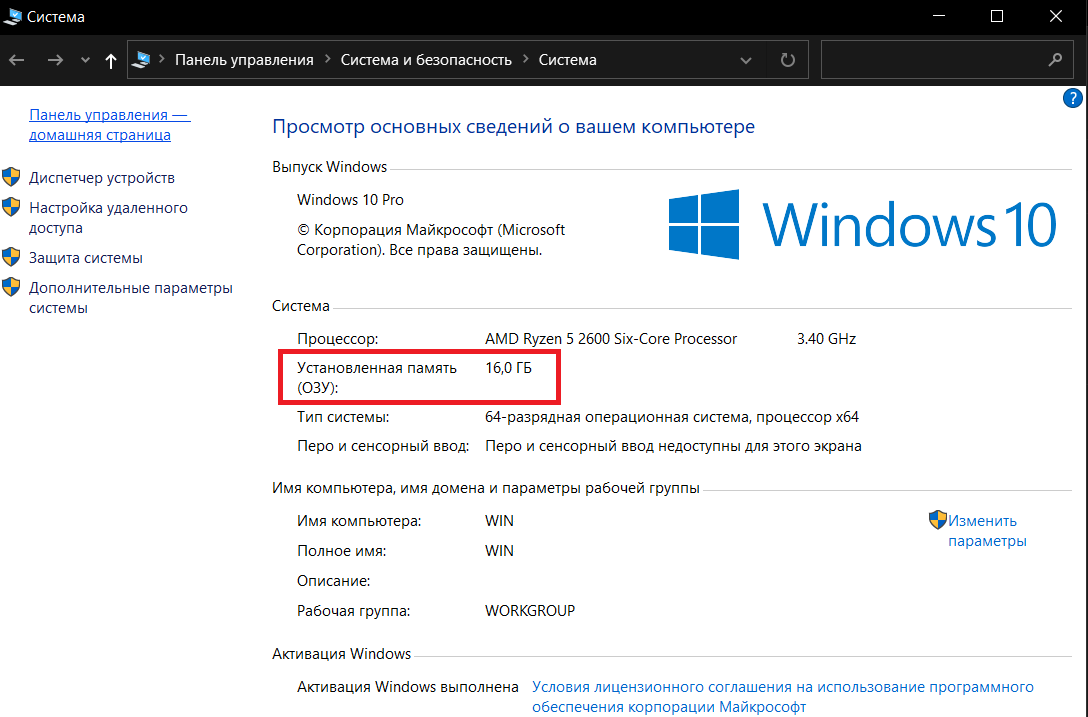This screenshot has width=1088, height=717.
Task: Select WIN value next to Полное имя
Action: coord(500,550)
